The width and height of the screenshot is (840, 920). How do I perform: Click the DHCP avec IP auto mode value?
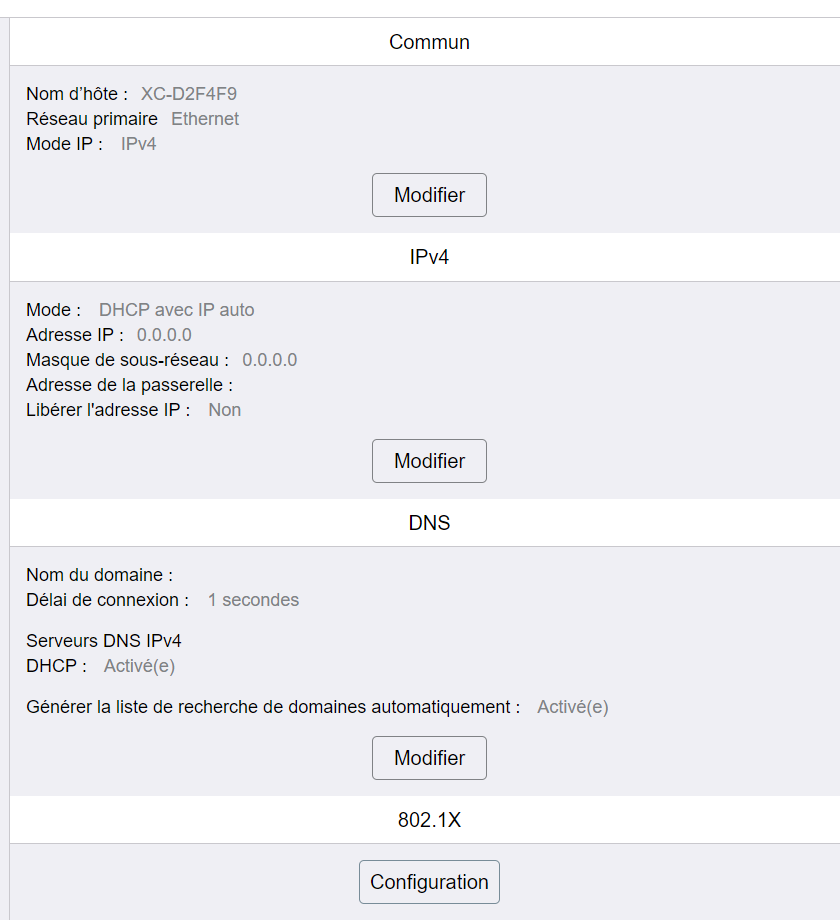click(177, 310)
